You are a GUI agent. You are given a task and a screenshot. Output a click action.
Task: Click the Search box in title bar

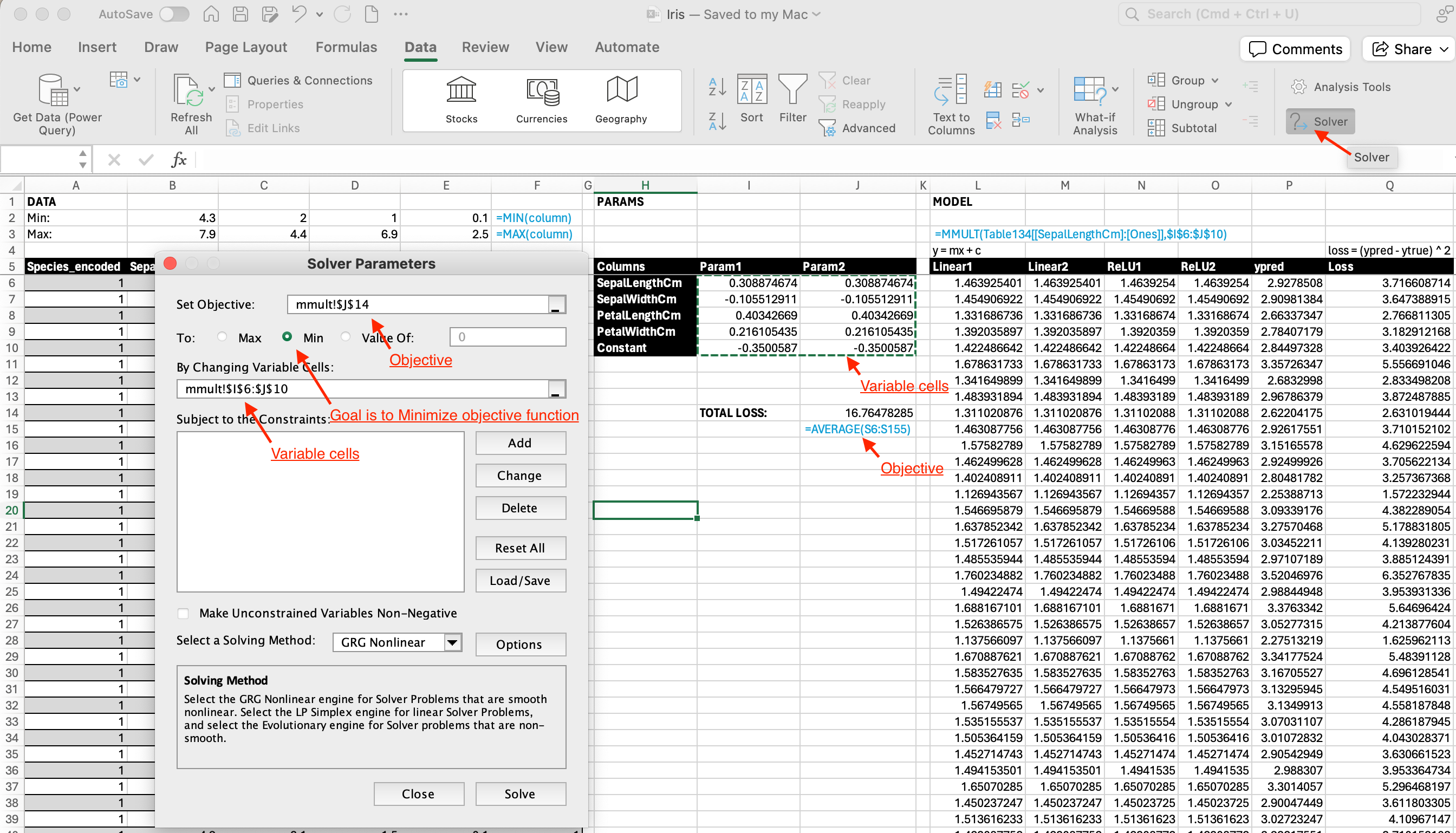pos(1270,14)
